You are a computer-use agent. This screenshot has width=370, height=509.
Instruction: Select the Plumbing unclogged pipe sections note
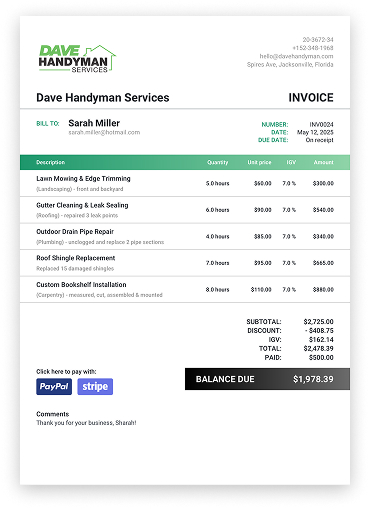[100, 242]
